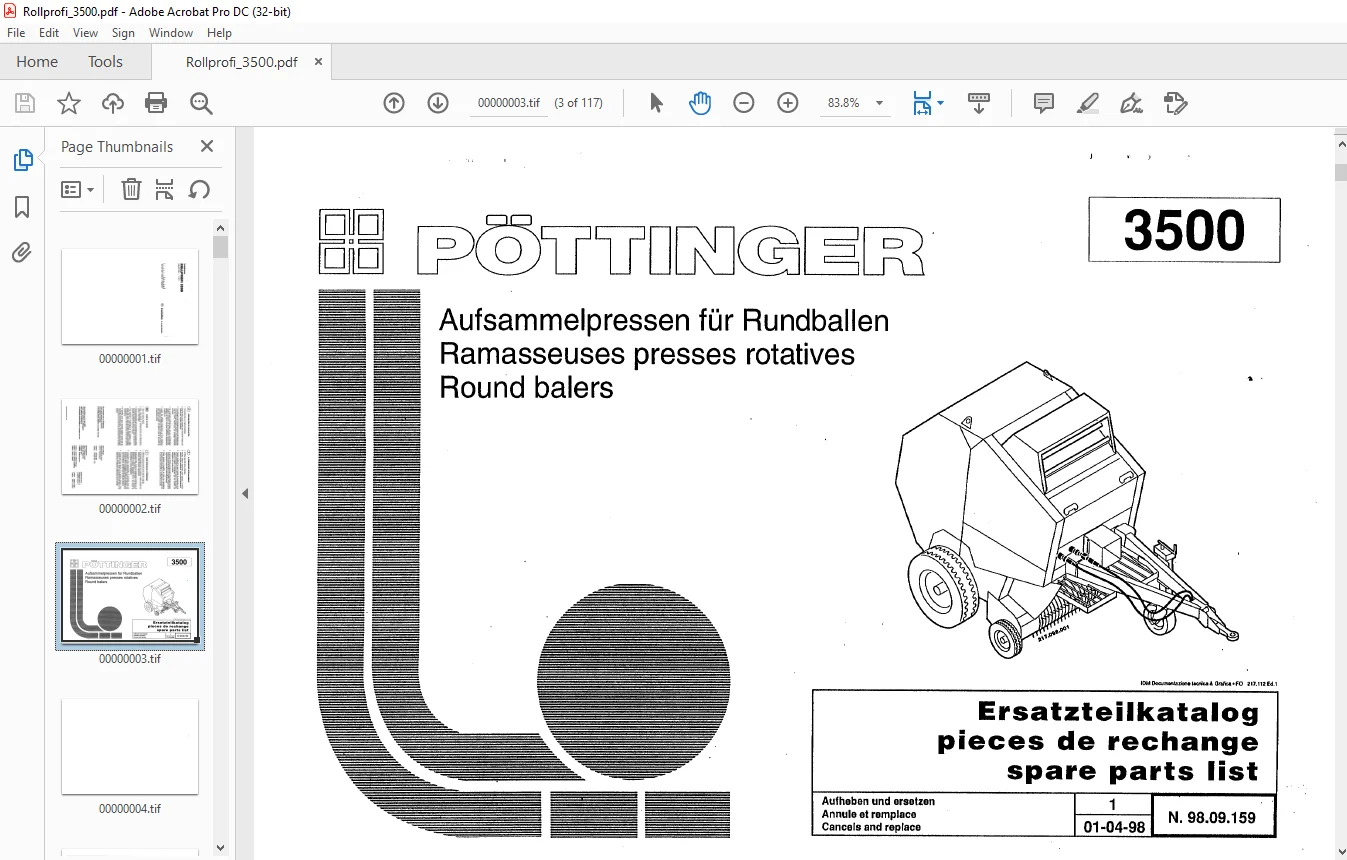Image resolution: width=1347 pixels, height=860 pixels.
Task: Click the Save file icon
Action: (x=25, y=103)
